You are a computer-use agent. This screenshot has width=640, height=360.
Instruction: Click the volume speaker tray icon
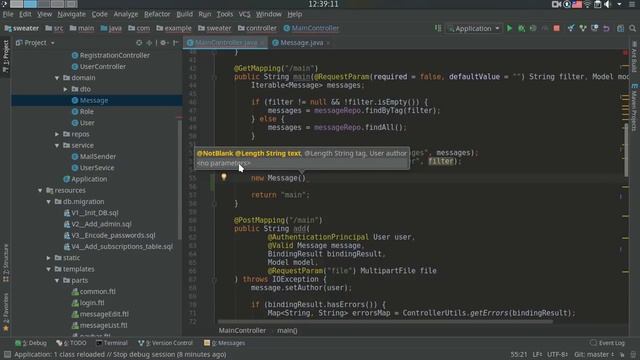[607, 4]
